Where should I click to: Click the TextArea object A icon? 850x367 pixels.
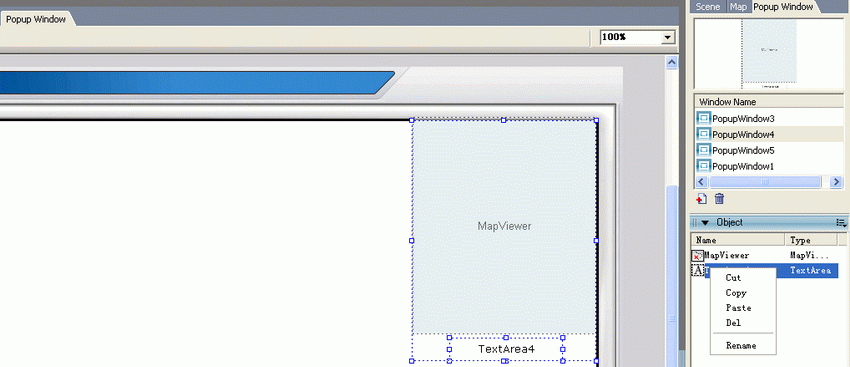pyautogui.click(x=698, y=271)
